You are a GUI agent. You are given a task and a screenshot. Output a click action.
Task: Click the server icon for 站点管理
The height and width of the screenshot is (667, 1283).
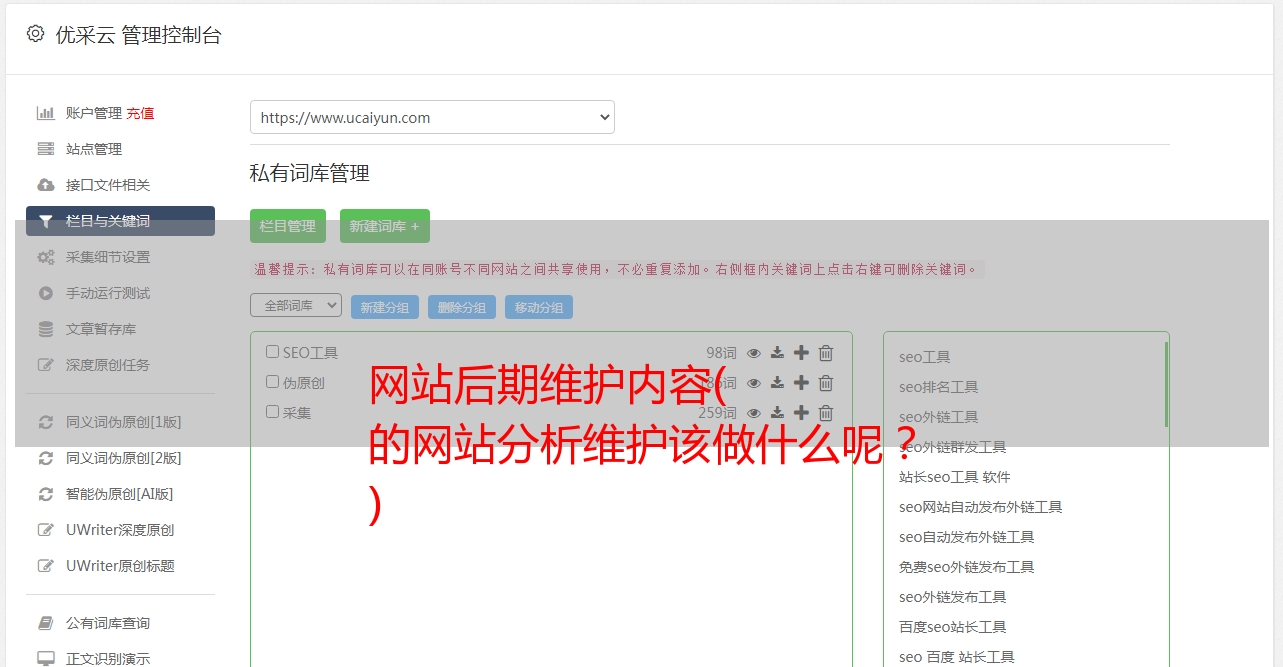pos(45,149)
